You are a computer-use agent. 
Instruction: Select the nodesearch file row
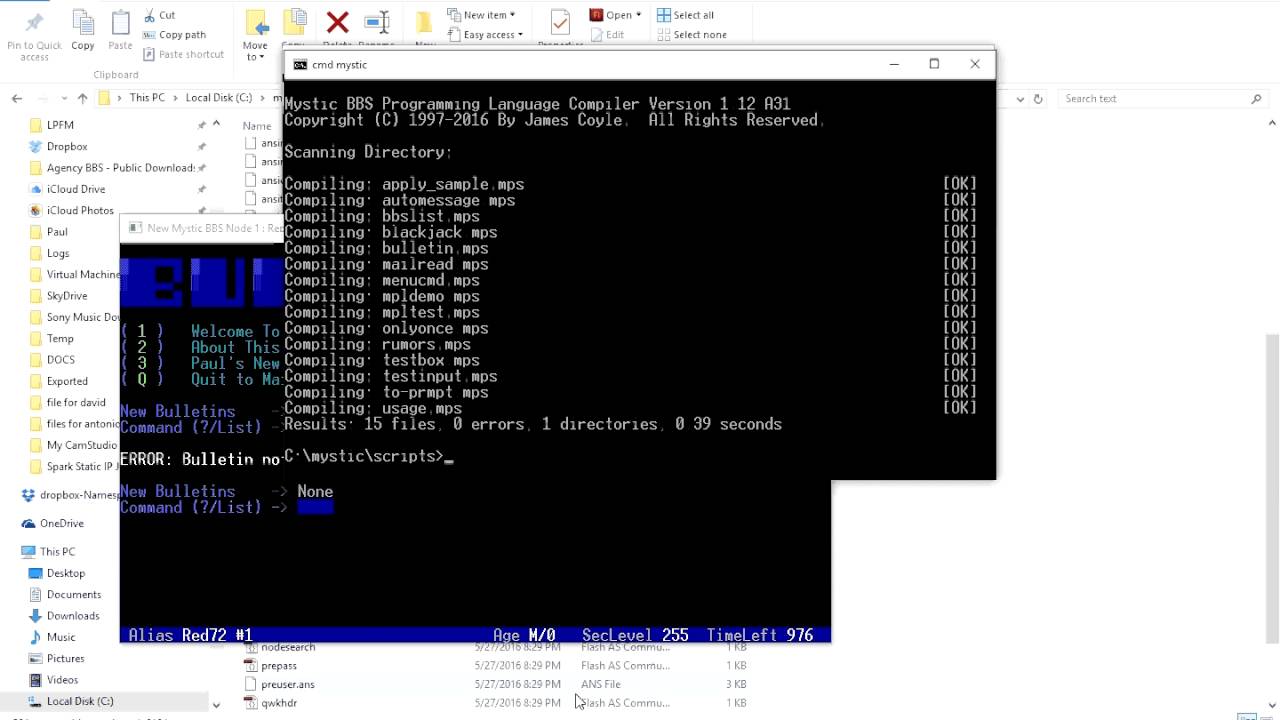[x=495, y=648]
